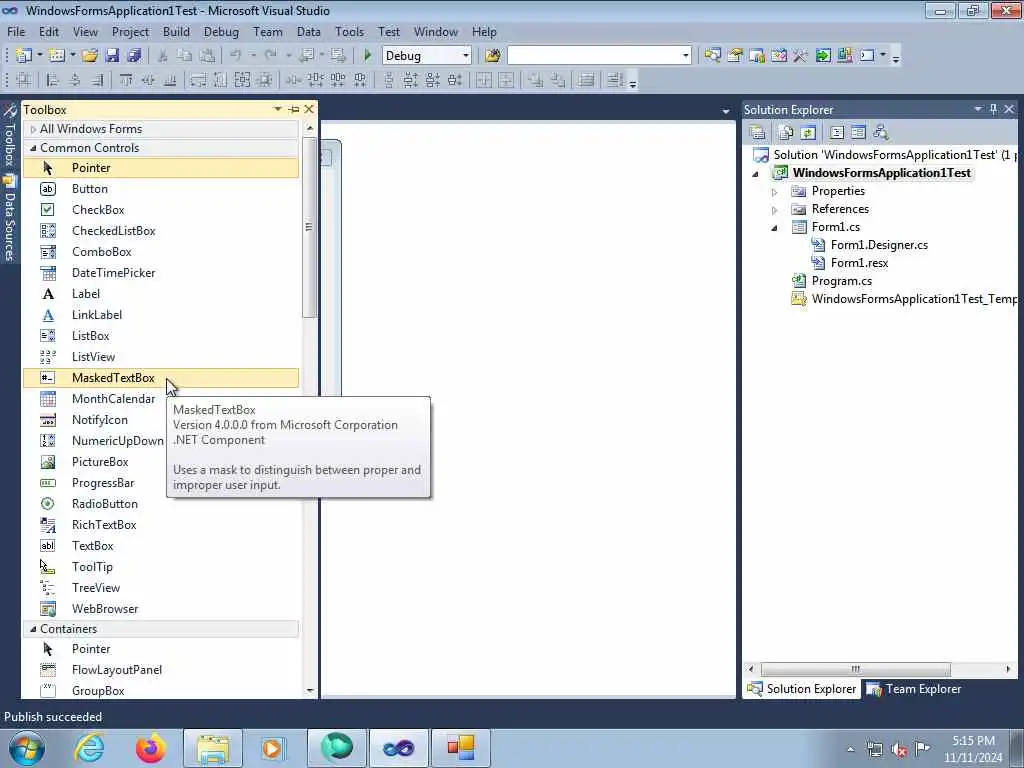Select the CheckBox control in Toolbox
The width and height of the screenshot is (1024, 768).
tap(161, 210)
